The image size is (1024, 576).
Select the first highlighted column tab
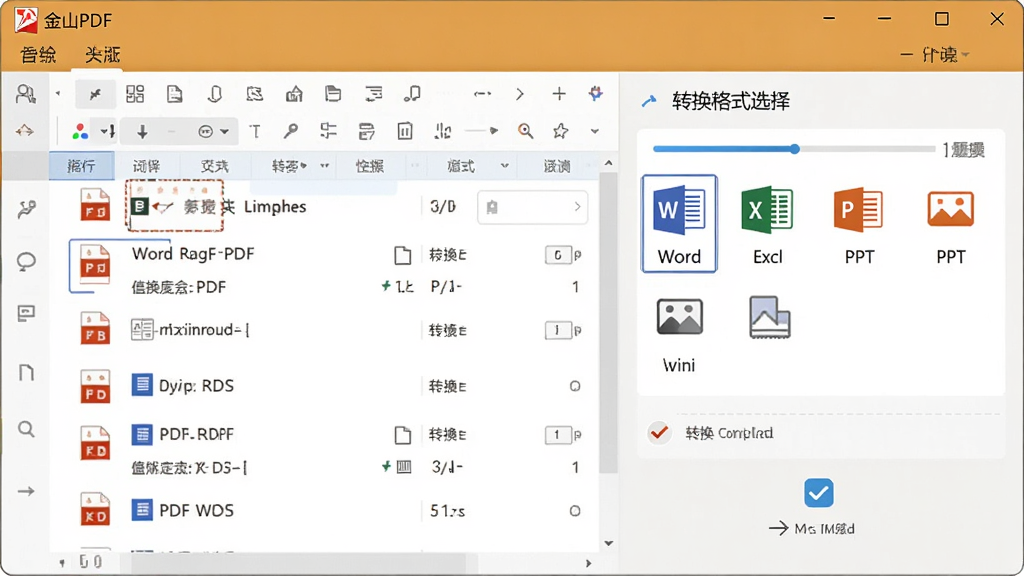tap(82, 166)
